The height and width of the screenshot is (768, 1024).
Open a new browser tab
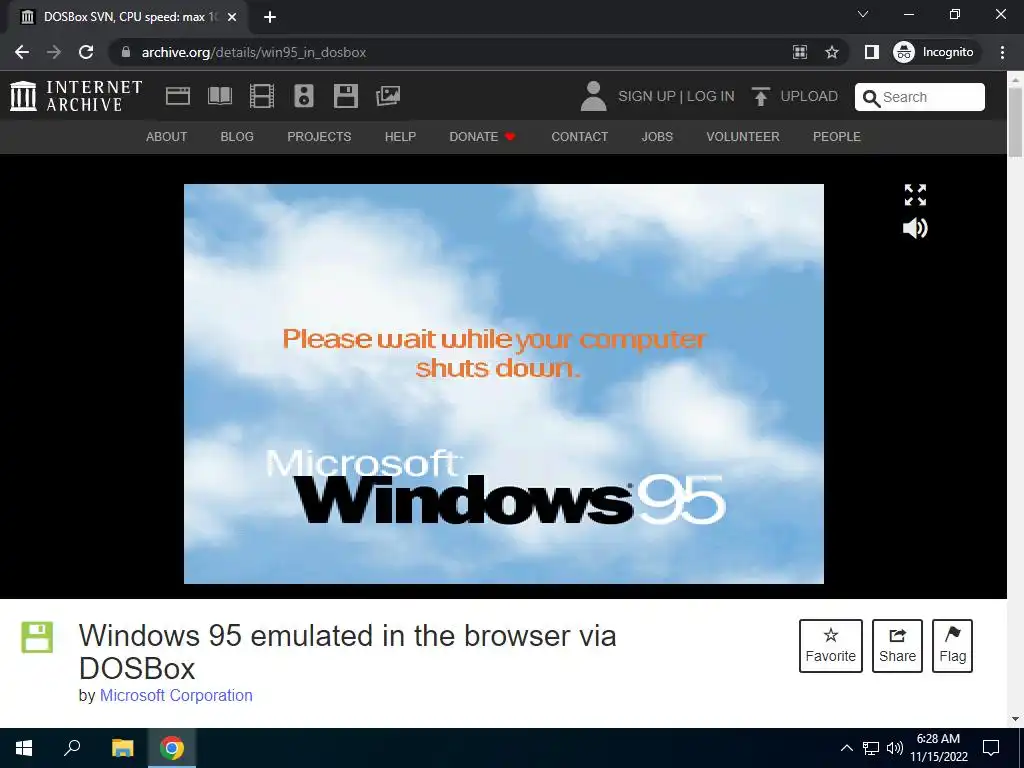tap(270, 17)
